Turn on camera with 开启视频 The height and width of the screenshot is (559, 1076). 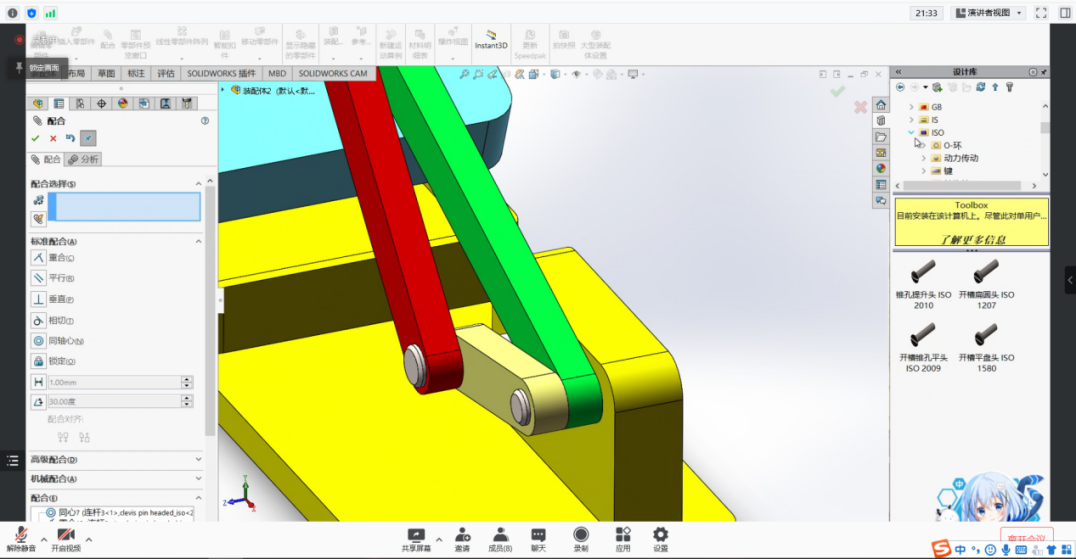pyautogui.click(x=66, y=540)
